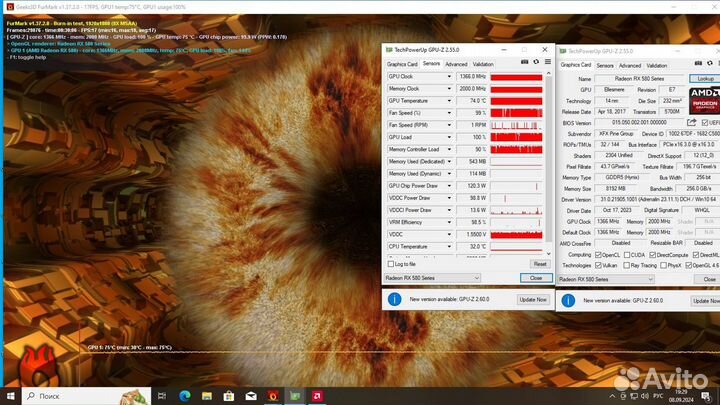Open the Windows Start menu

point(11,396)
